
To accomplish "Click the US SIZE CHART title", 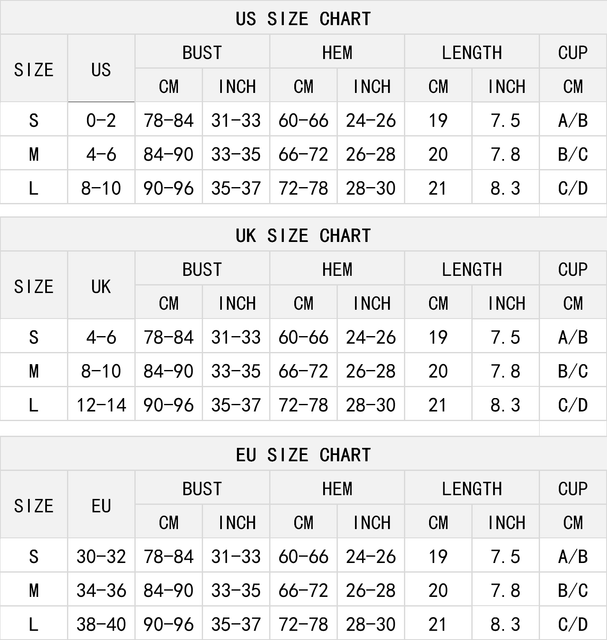I will pos(303,19).
